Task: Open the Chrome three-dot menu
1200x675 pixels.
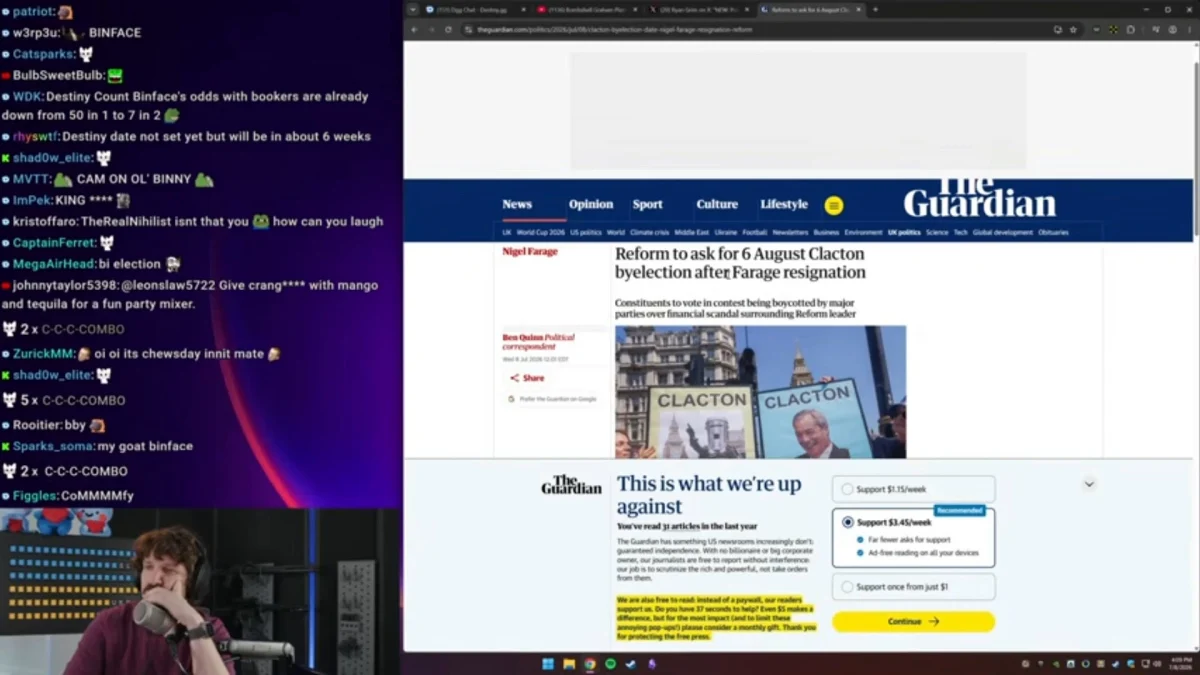Action: 1190,30
